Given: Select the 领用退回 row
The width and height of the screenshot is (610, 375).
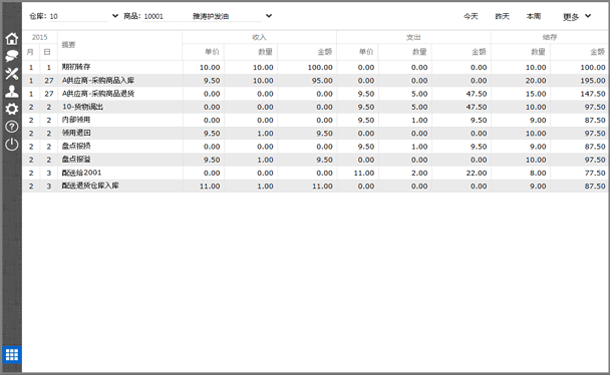Looking at the screenshot, I should pos(315,133).
